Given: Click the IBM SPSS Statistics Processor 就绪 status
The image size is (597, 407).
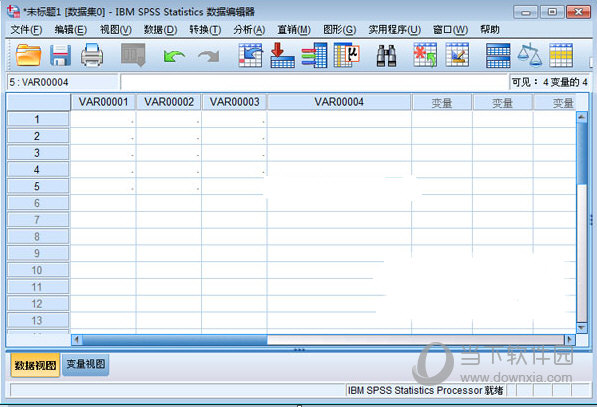Looking at the screenshot, I should click(x=425, y=390).
